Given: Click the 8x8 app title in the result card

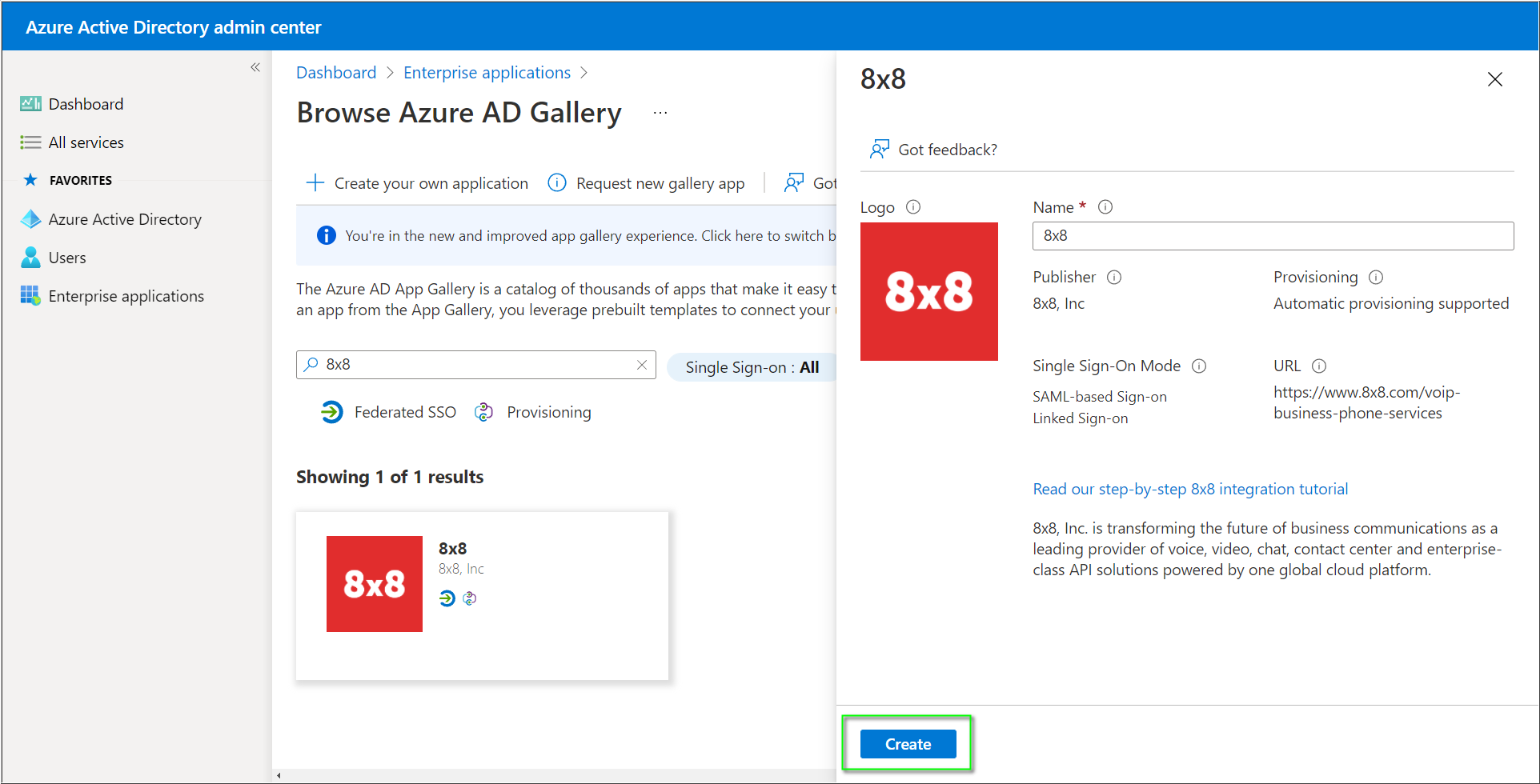Looking at the screenshot, I should [452, 549].
